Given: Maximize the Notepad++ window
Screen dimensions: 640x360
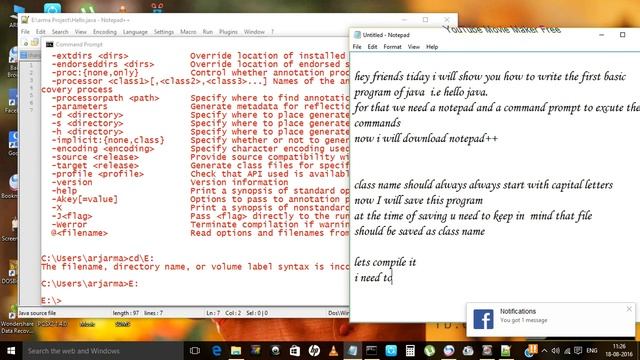Looking at the screenshot, I should pyautogui.click(x=425, y=20).
